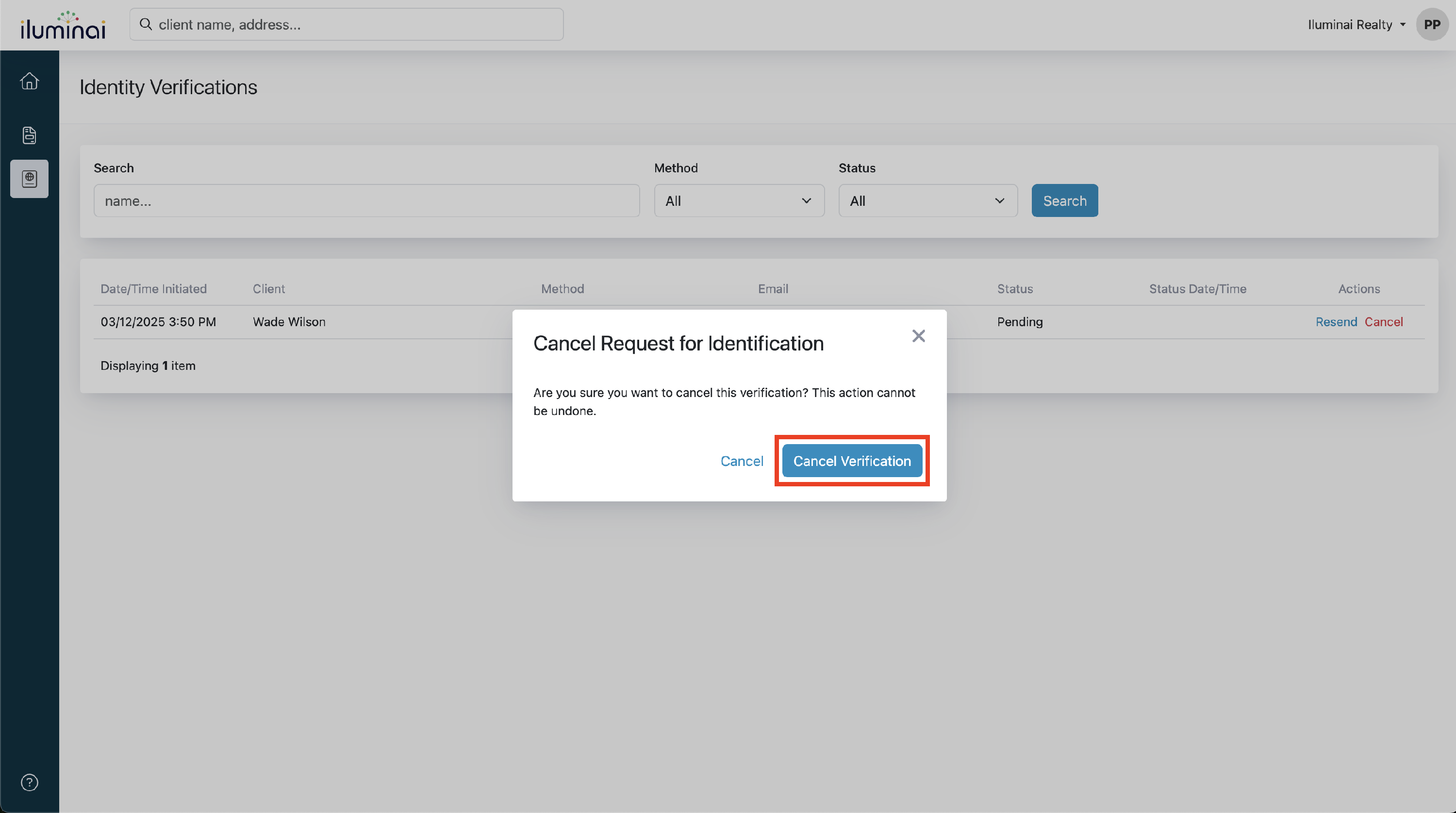Open the Method filter dropdown
This screenshot has width=1456, height=813.
pos(739,201)
